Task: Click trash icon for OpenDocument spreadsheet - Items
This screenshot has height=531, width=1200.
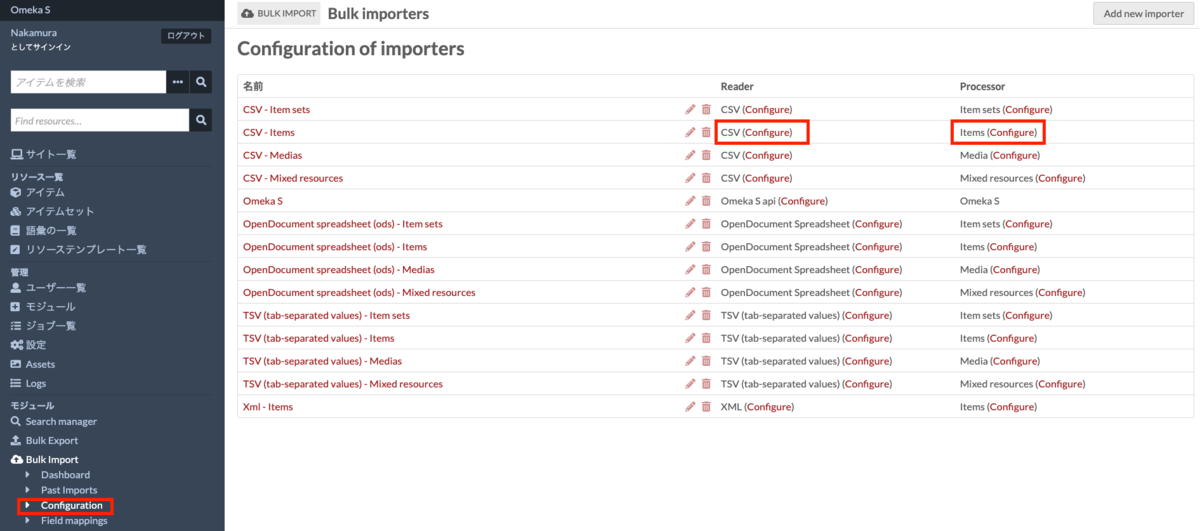Action: tap(706, 247)
